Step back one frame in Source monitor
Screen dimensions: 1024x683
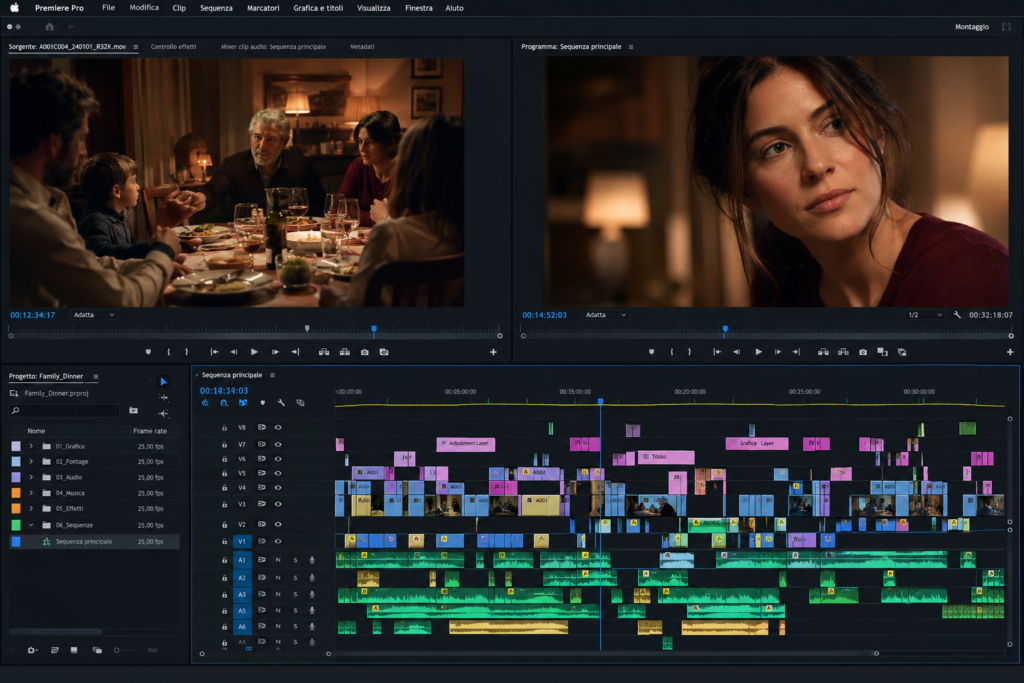tap(234, 352)
